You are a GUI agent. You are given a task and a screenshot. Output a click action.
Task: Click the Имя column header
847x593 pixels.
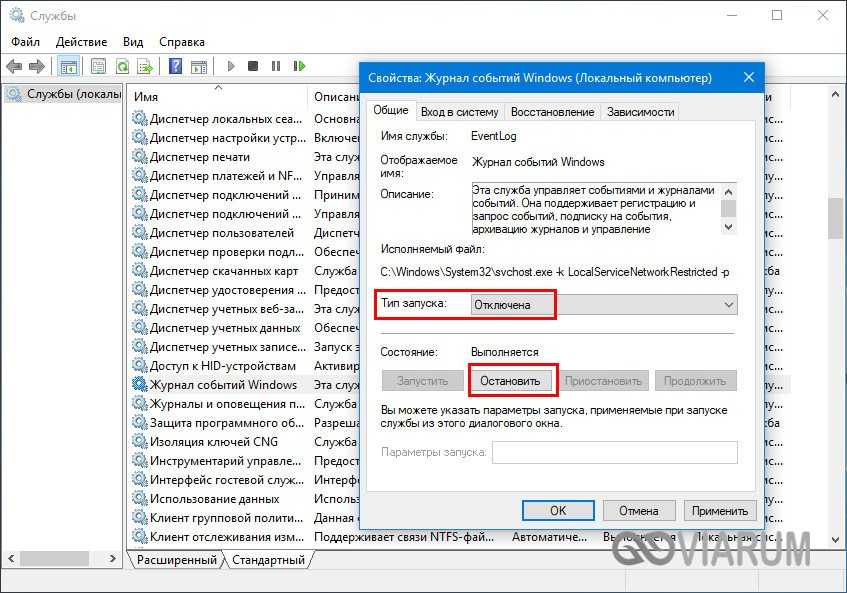[147, 96]
